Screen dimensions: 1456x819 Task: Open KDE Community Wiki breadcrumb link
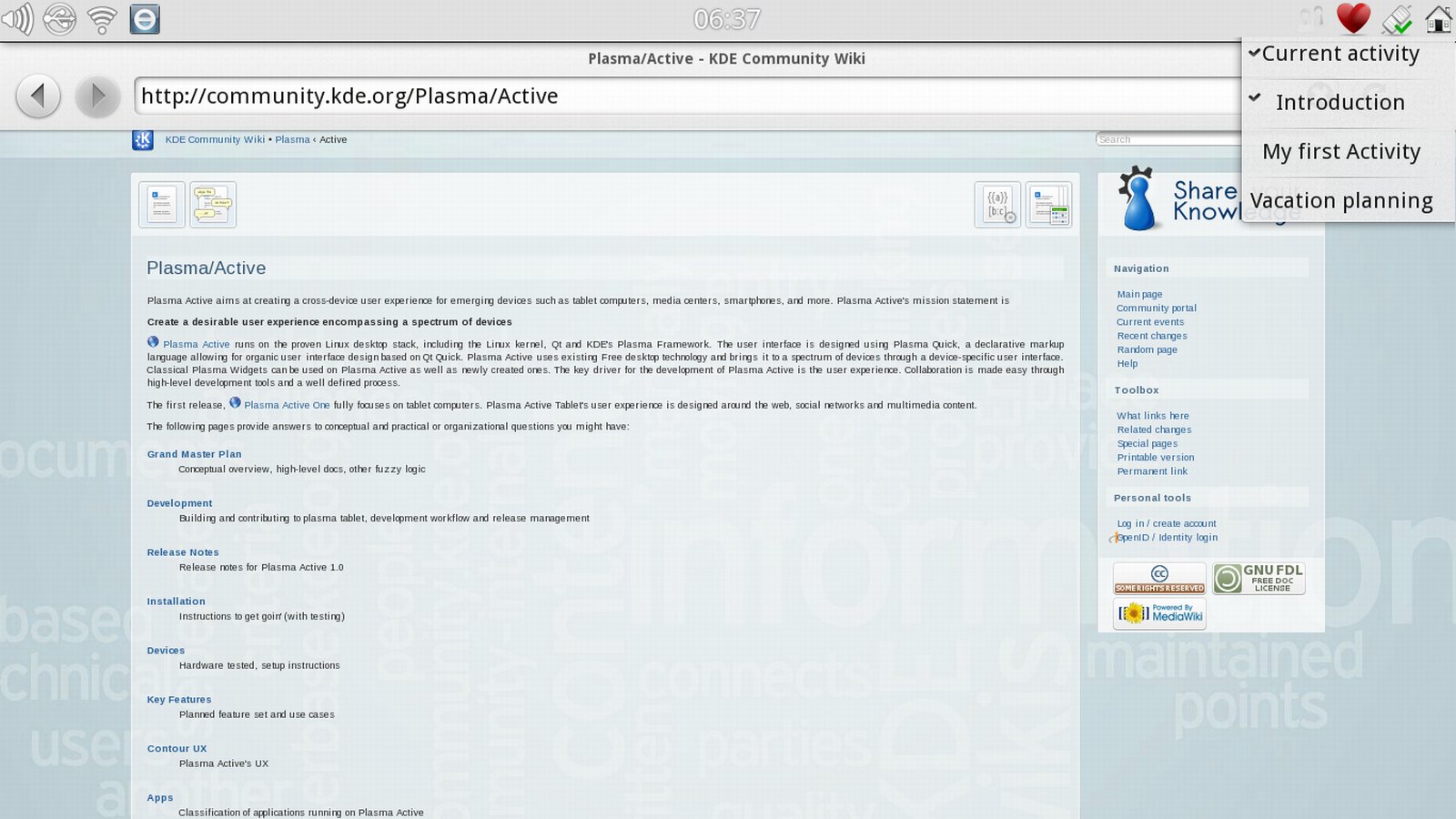click(215, 139)
